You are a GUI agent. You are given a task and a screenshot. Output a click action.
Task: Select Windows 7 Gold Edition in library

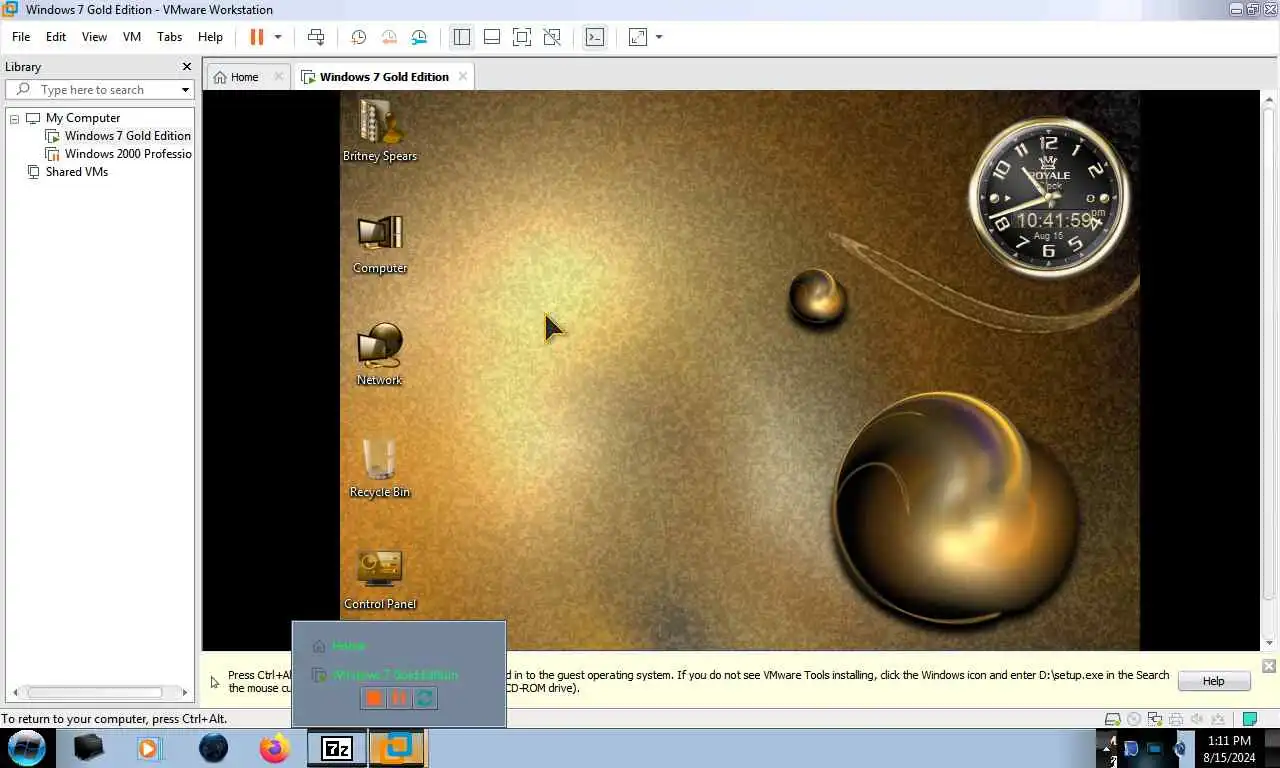(x=128, y=136)
